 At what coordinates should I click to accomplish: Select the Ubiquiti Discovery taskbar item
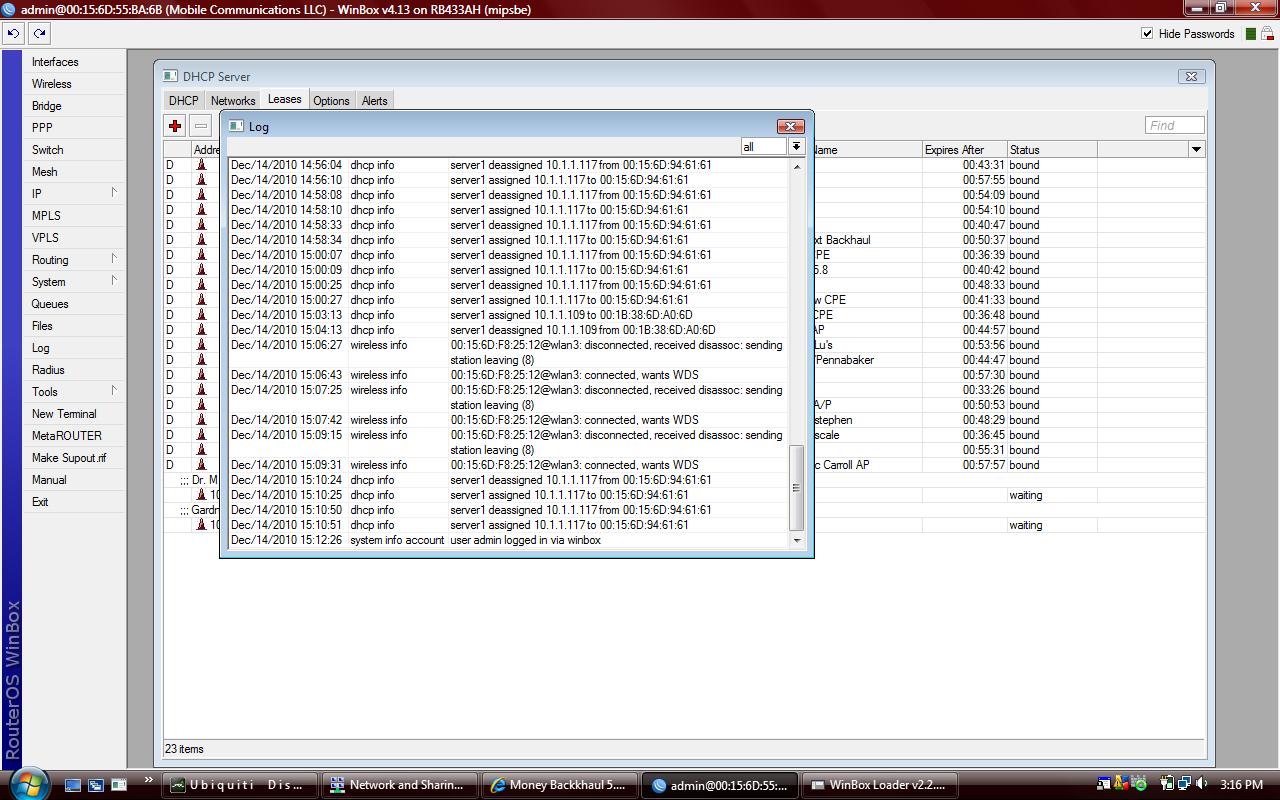(238, 784)
